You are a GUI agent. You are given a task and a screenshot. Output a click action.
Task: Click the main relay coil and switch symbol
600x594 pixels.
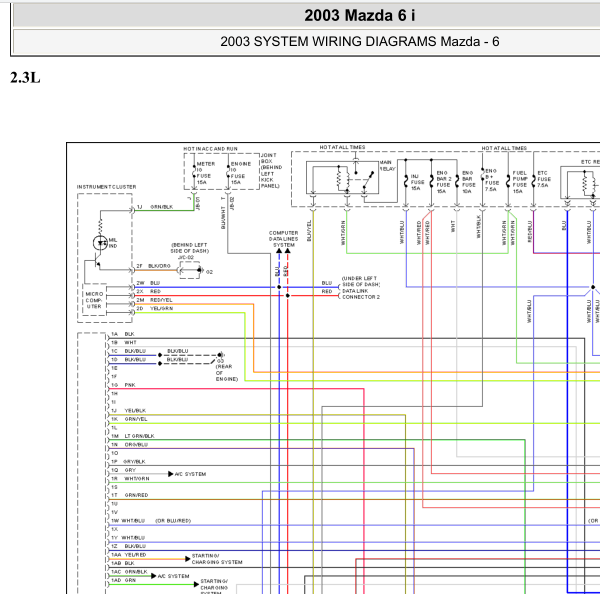pos(342,178)
